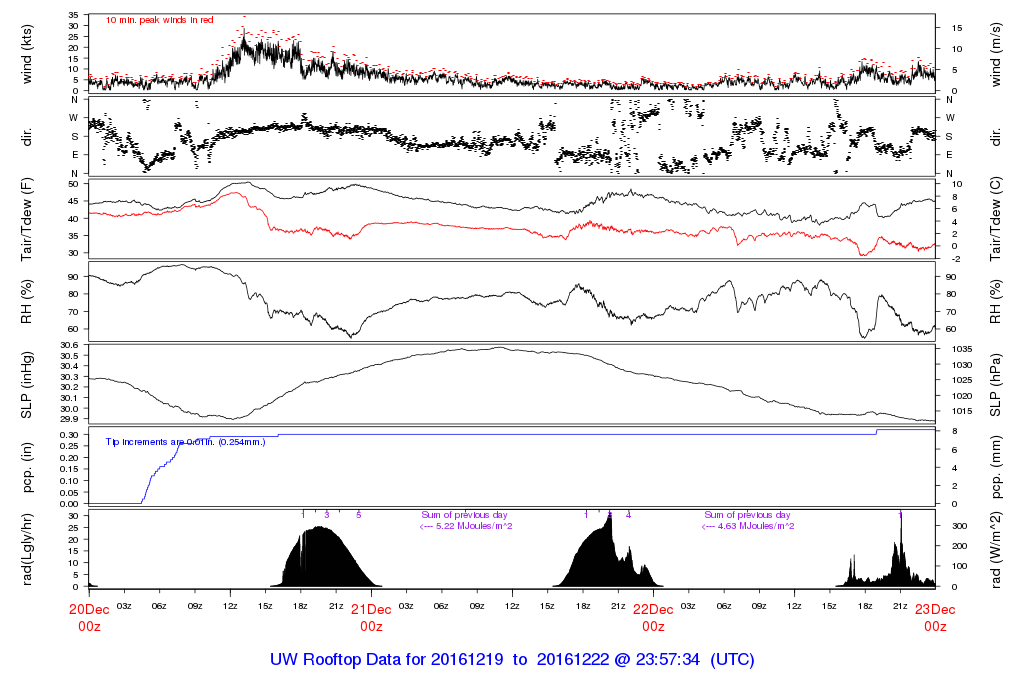Click the "pcp. (mm)" axis label

point(995,468)
